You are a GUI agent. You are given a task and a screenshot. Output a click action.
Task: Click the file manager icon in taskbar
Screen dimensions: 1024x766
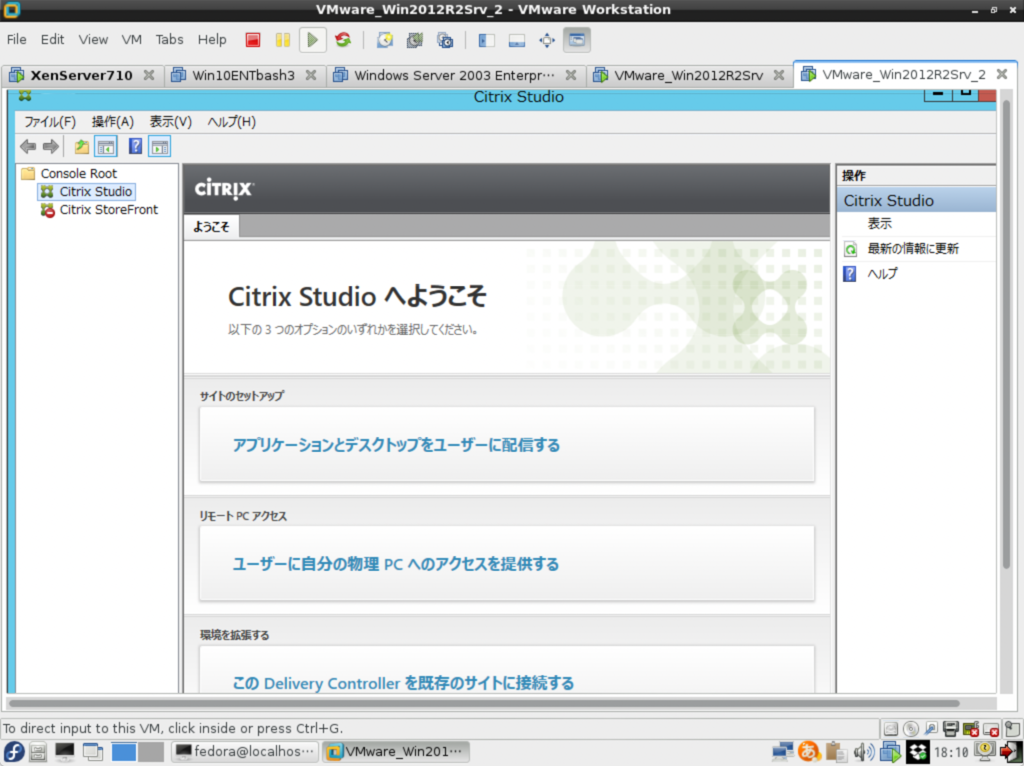[38, 752]
